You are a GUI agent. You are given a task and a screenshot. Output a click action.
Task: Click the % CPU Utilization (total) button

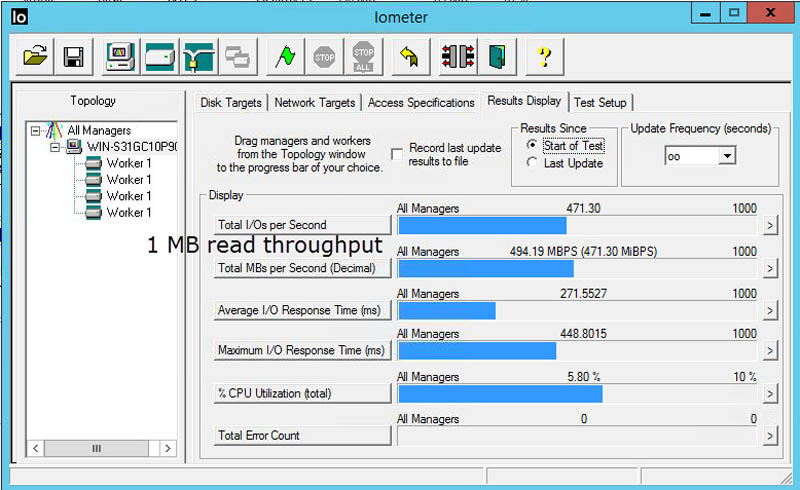point(302,394)
